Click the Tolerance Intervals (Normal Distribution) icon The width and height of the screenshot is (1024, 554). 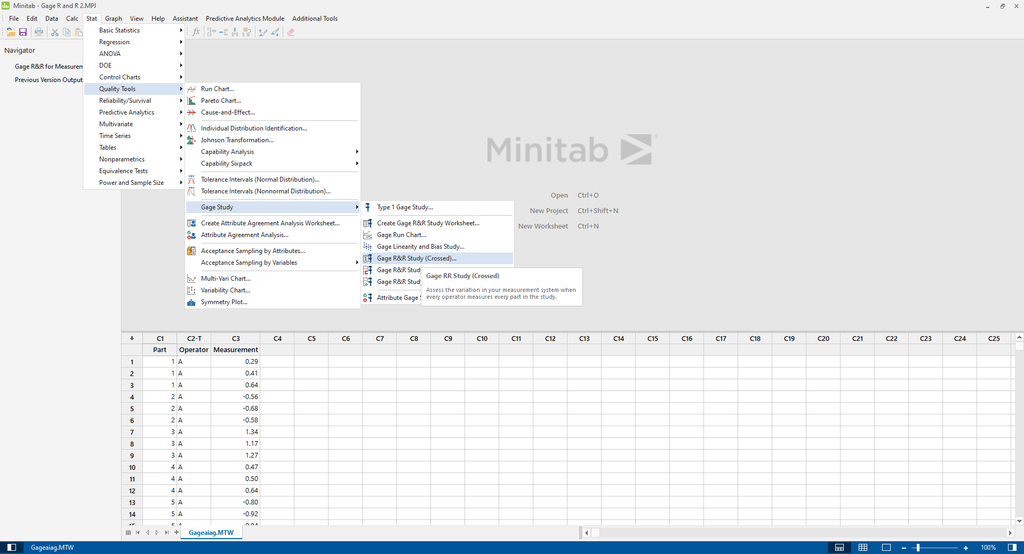191,179
